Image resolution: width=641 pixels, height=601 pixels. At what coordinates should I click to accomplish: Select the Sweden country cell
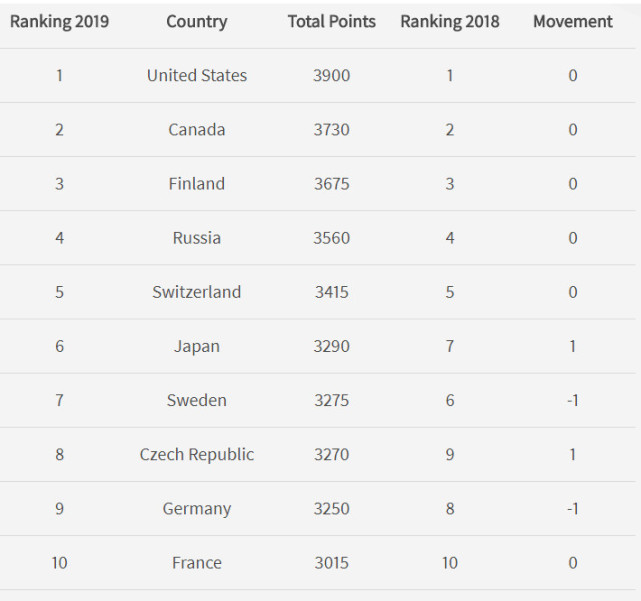[x=197, y=400]
